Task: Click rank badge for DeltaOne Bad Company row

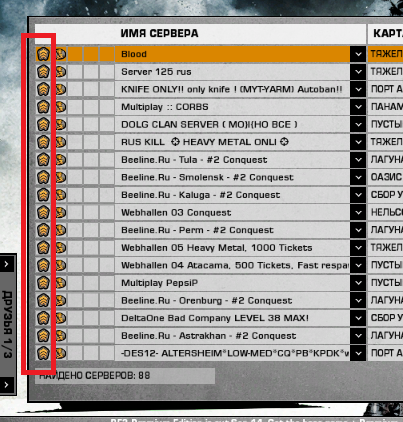Action: pos(43,318)
